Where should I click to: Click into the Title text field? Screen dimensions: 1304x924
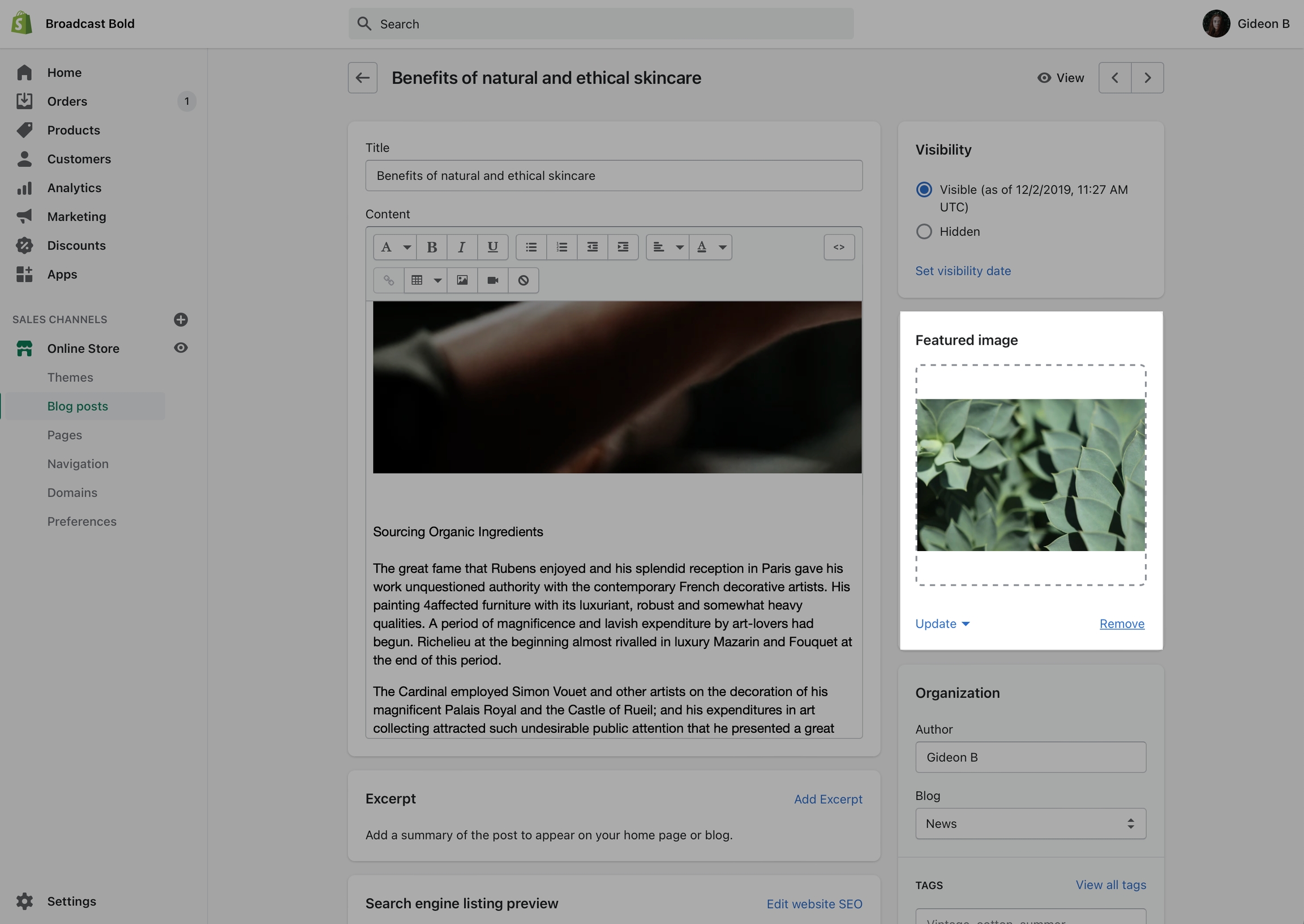click(614, 176)
